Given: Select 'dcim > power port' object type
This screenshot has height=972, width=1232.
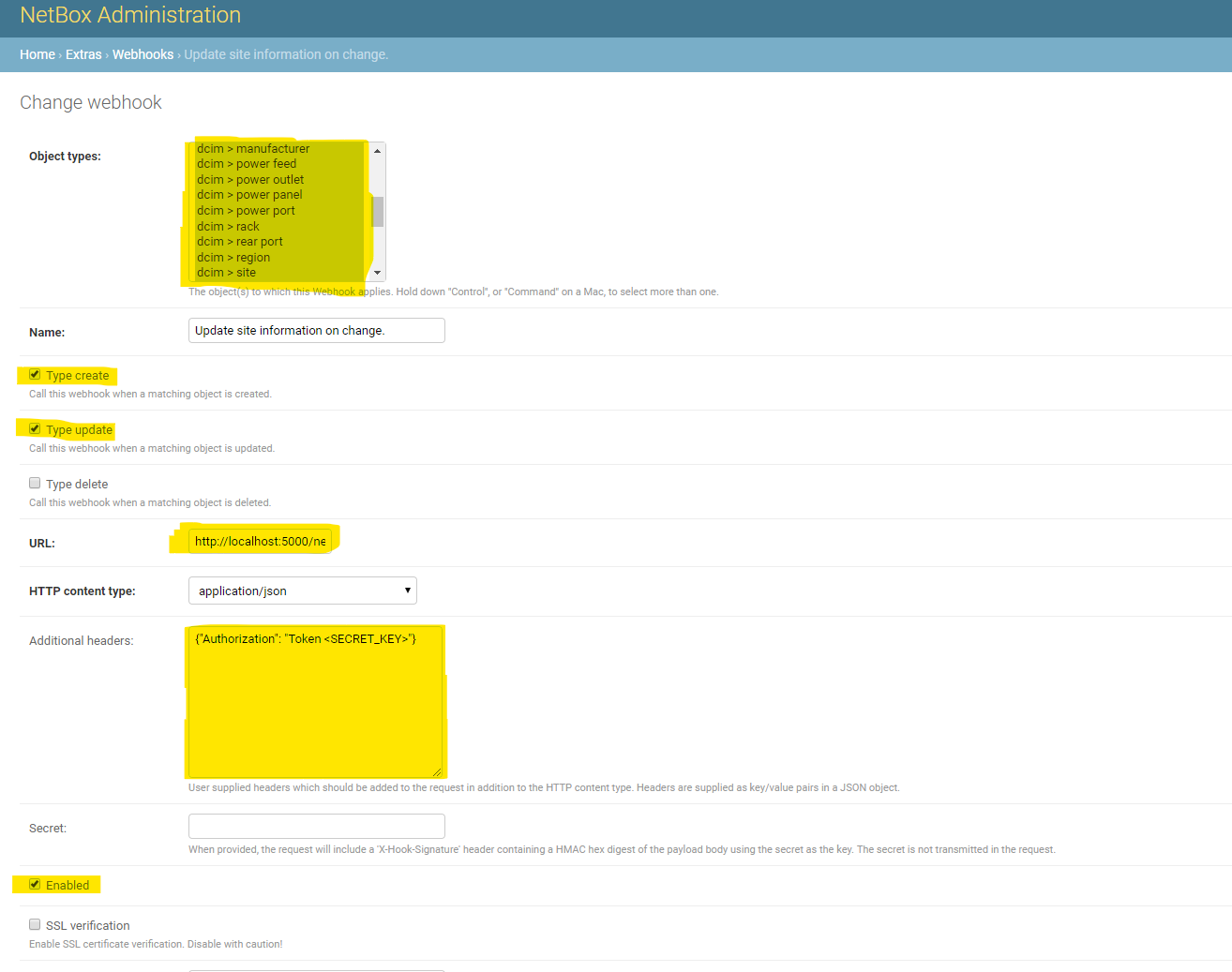Looking at the screenshot, I should point(279,211).
